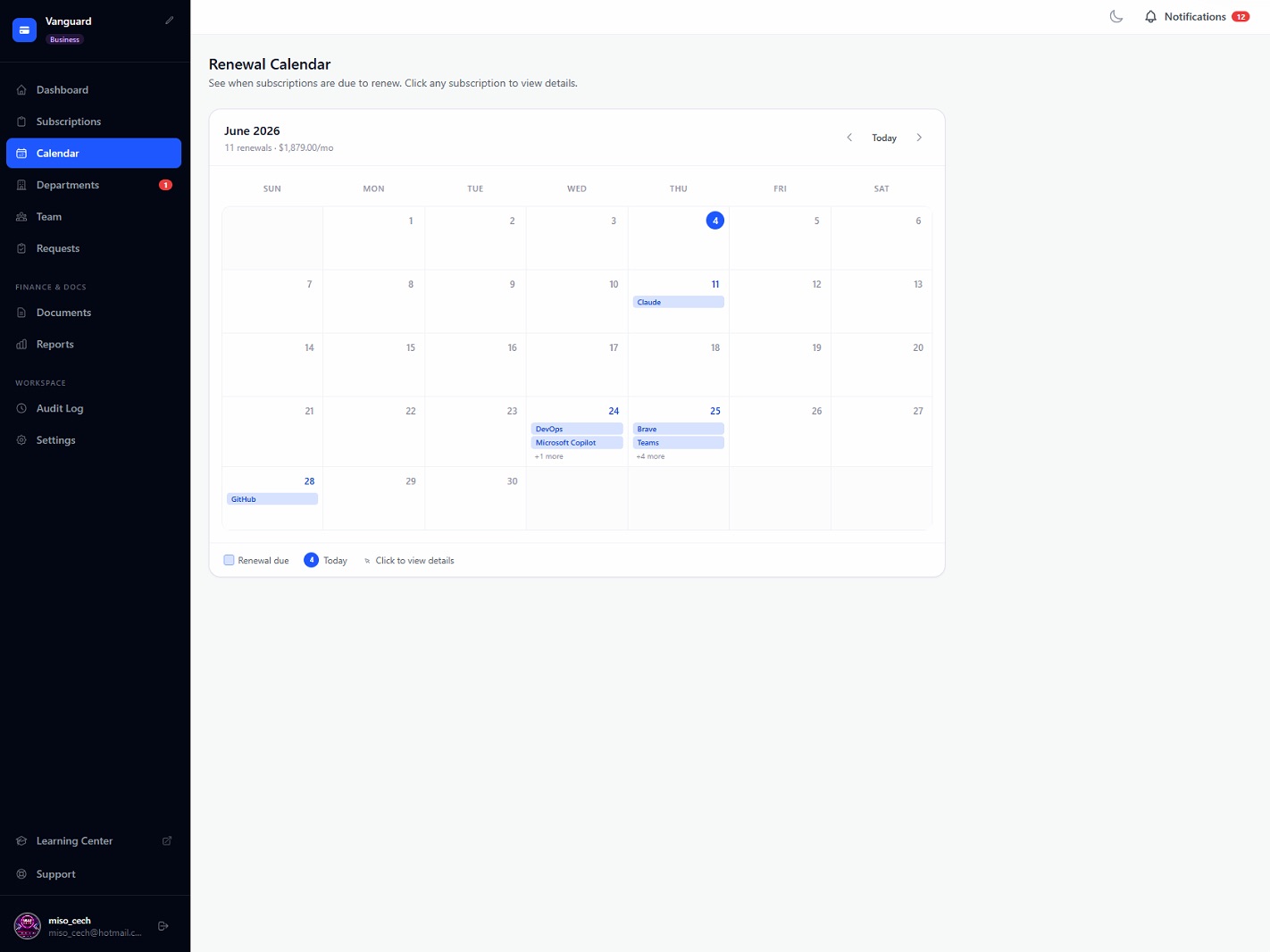
Task: Open the Subscriptions menu item
Action: click(x=94, y=121)
